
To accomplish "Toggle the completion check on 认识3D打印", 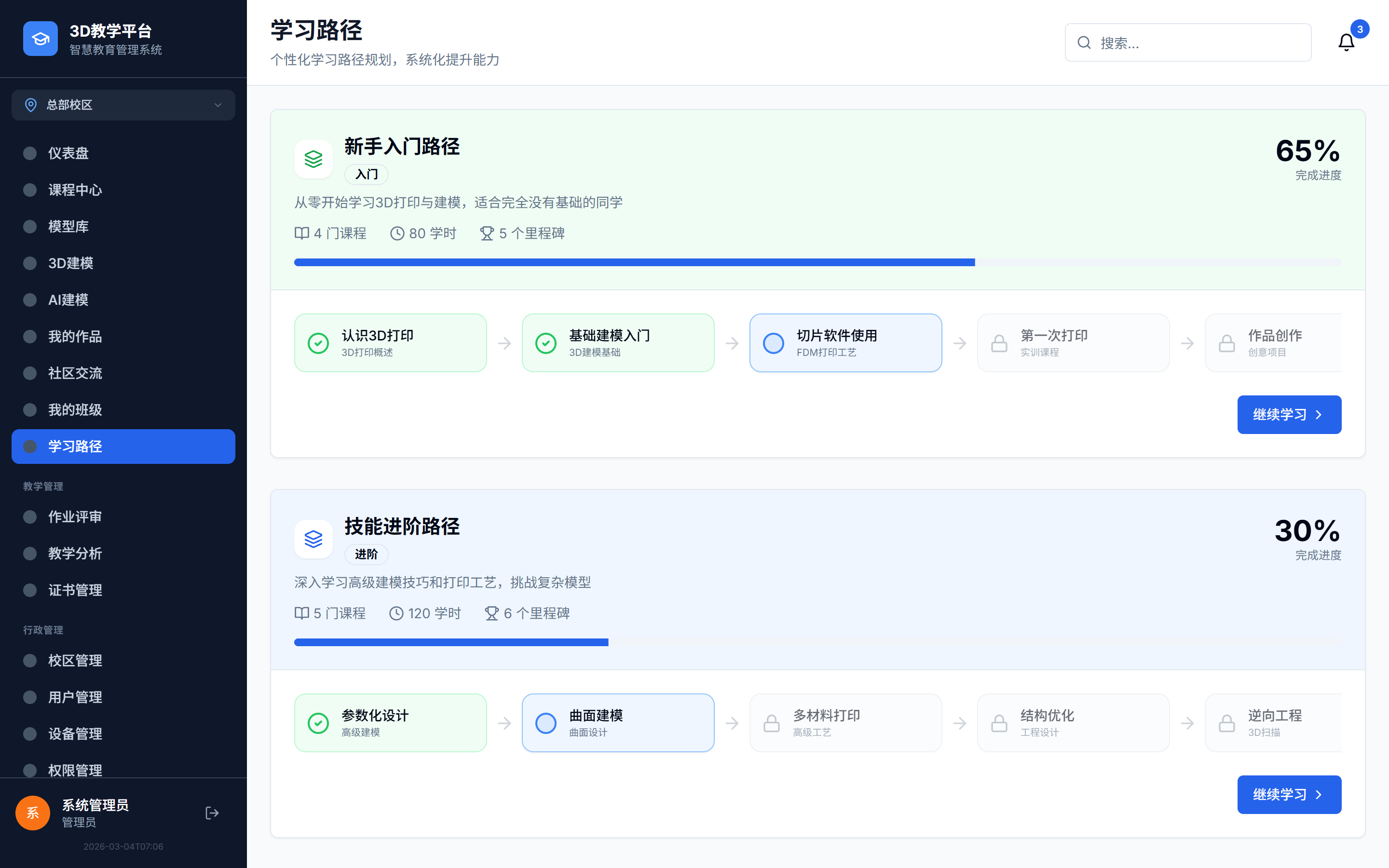I will click(x=318, y=343).
